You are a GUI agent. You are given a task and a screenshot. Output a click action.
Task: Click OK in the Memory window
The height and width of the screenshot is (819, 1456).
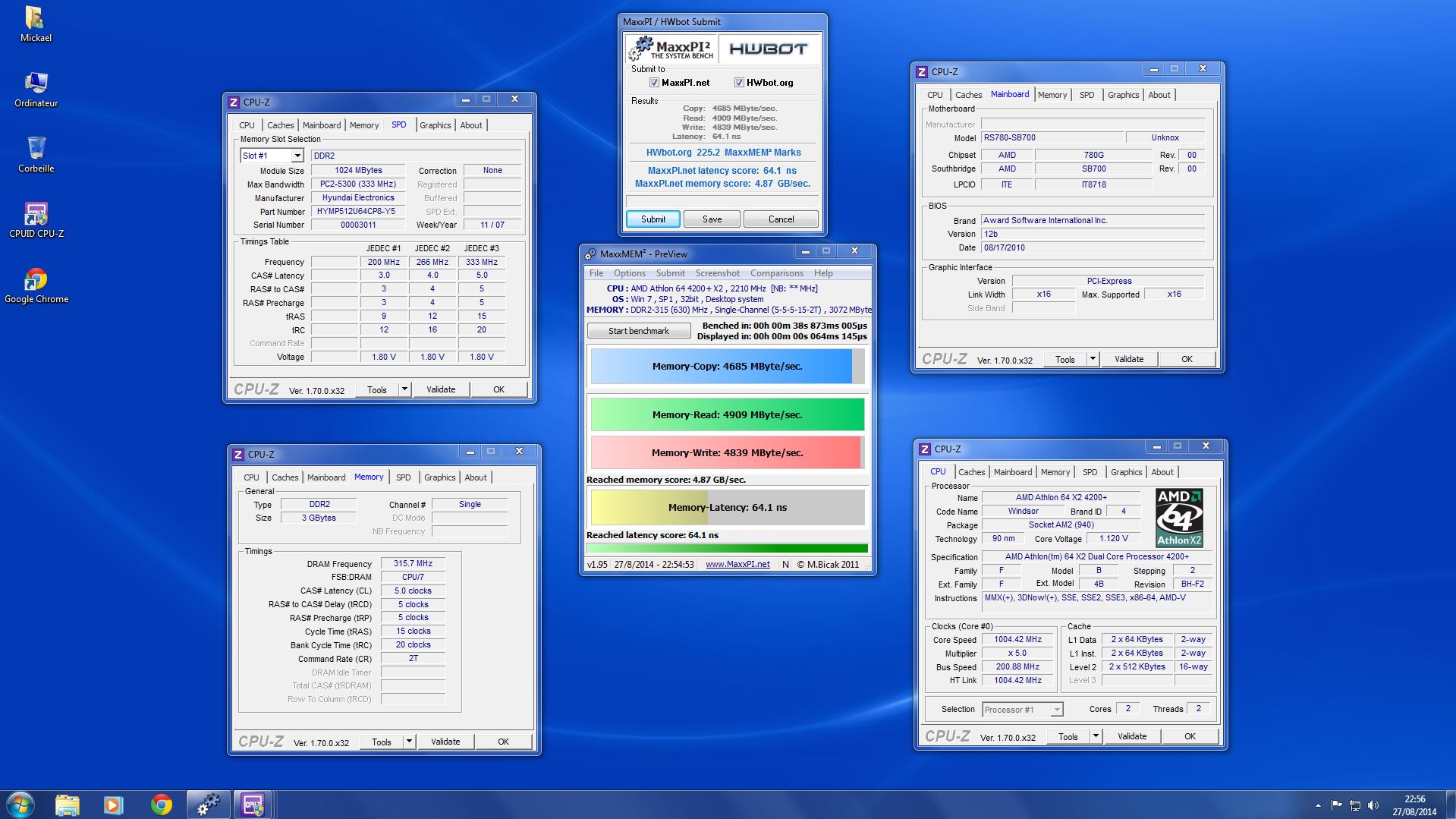click(503, 742)
